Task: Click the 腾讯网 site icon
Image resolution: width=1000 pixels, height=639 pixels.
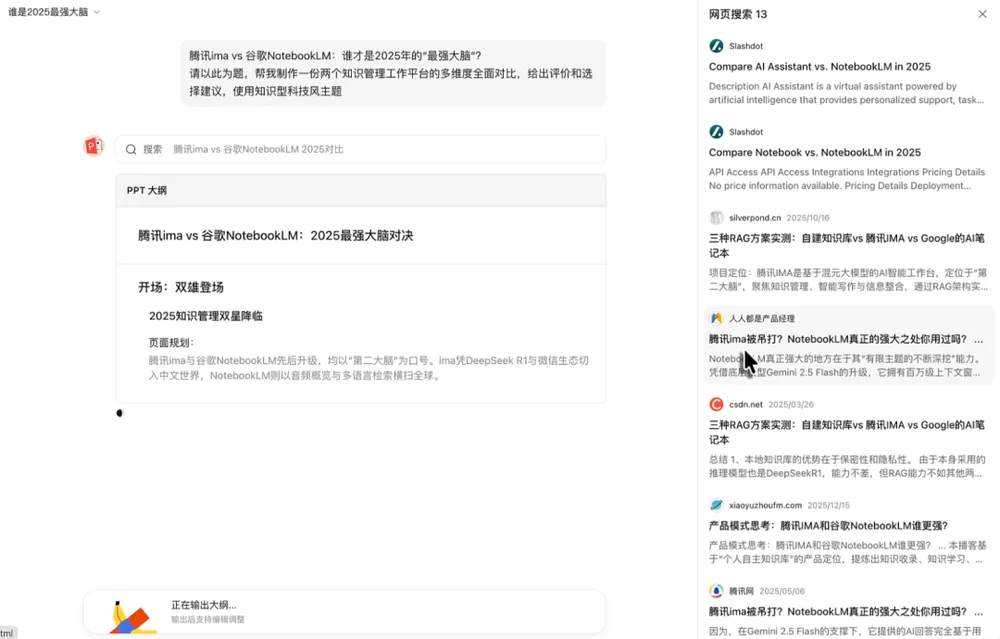Action: click(x=716, y=591)
